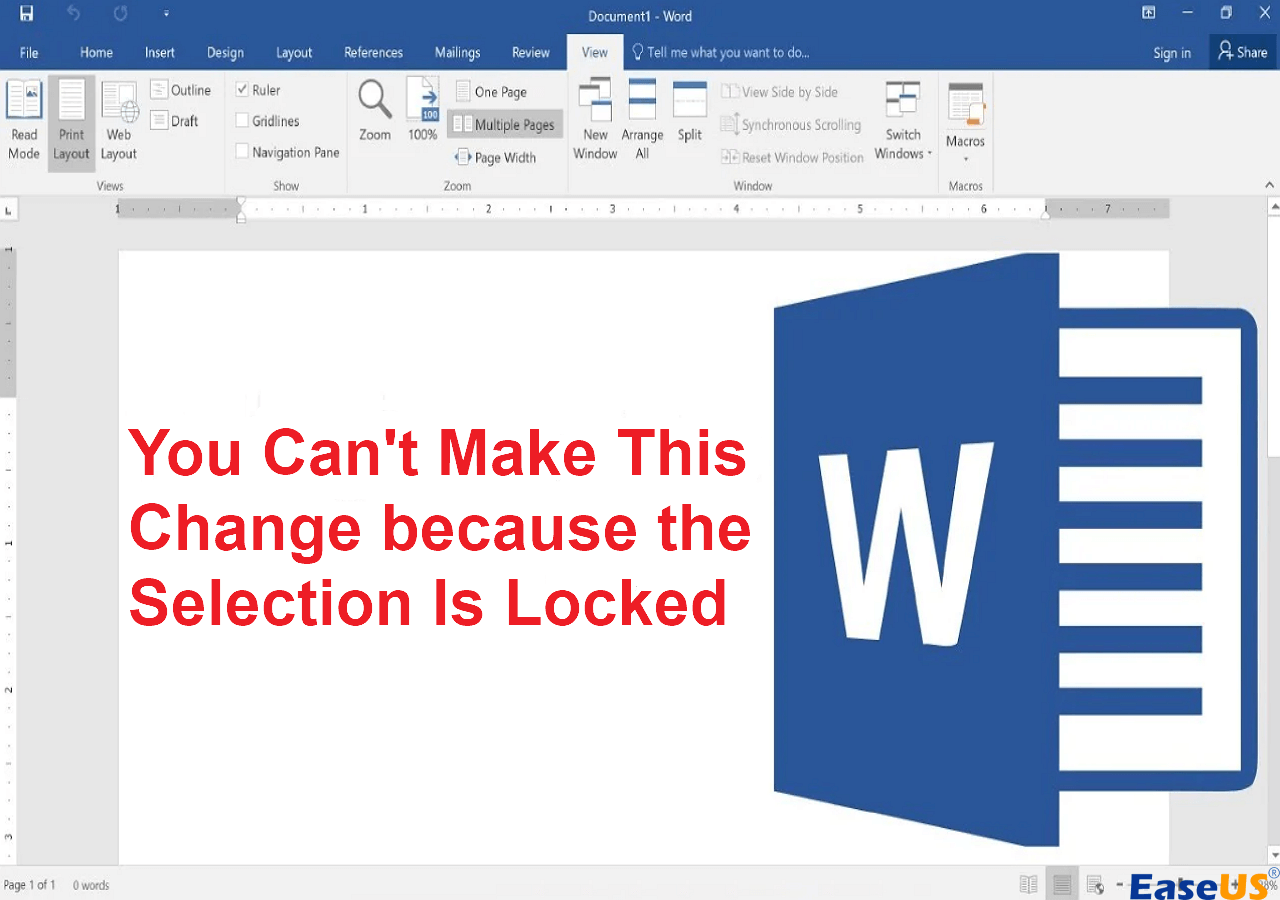Click Page 1 of 1 in the status bar
Screen dimensions: 1280x900
coord(29,885)
